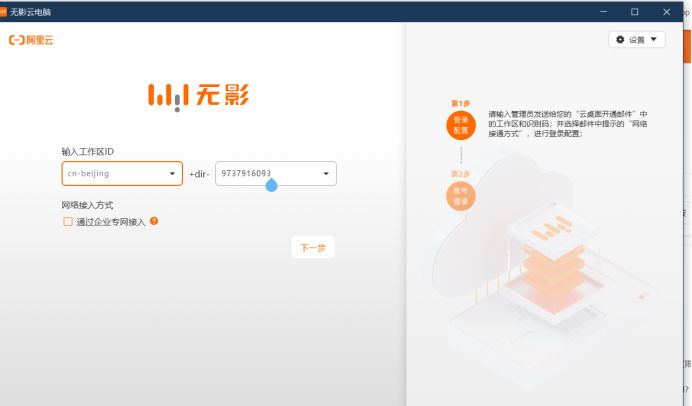692x406 pixels.
Task: Open the workspace ID 9737916093 dropdown arrow
Action: 326,173
